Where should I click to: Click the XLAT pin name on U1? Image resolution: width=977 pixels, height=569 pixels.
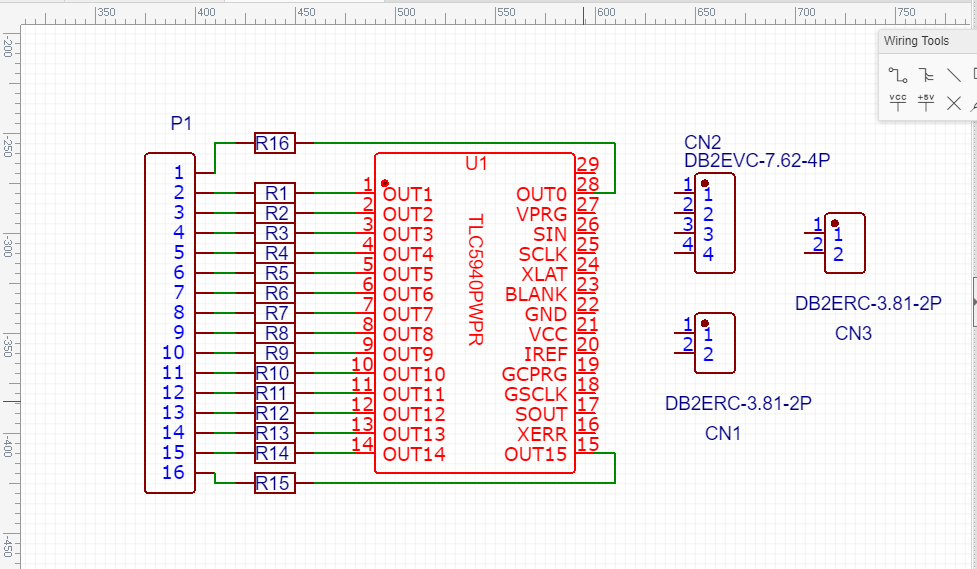click(544, 274)
